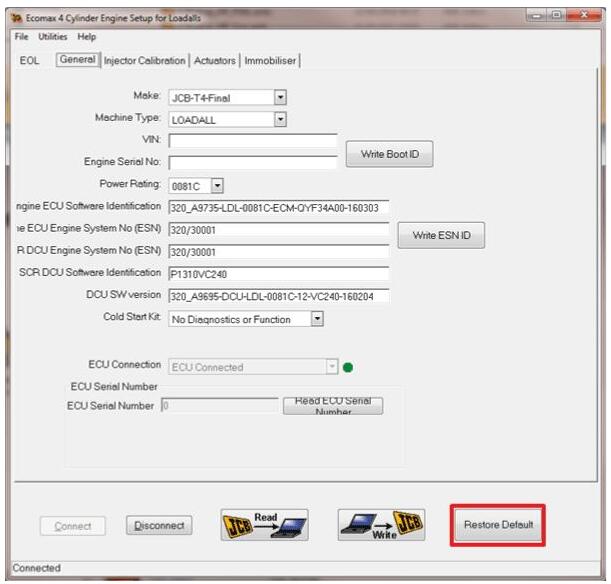611x584 pixels.
Task: Close the Ecomax setup window
Action: coord(584,15)
